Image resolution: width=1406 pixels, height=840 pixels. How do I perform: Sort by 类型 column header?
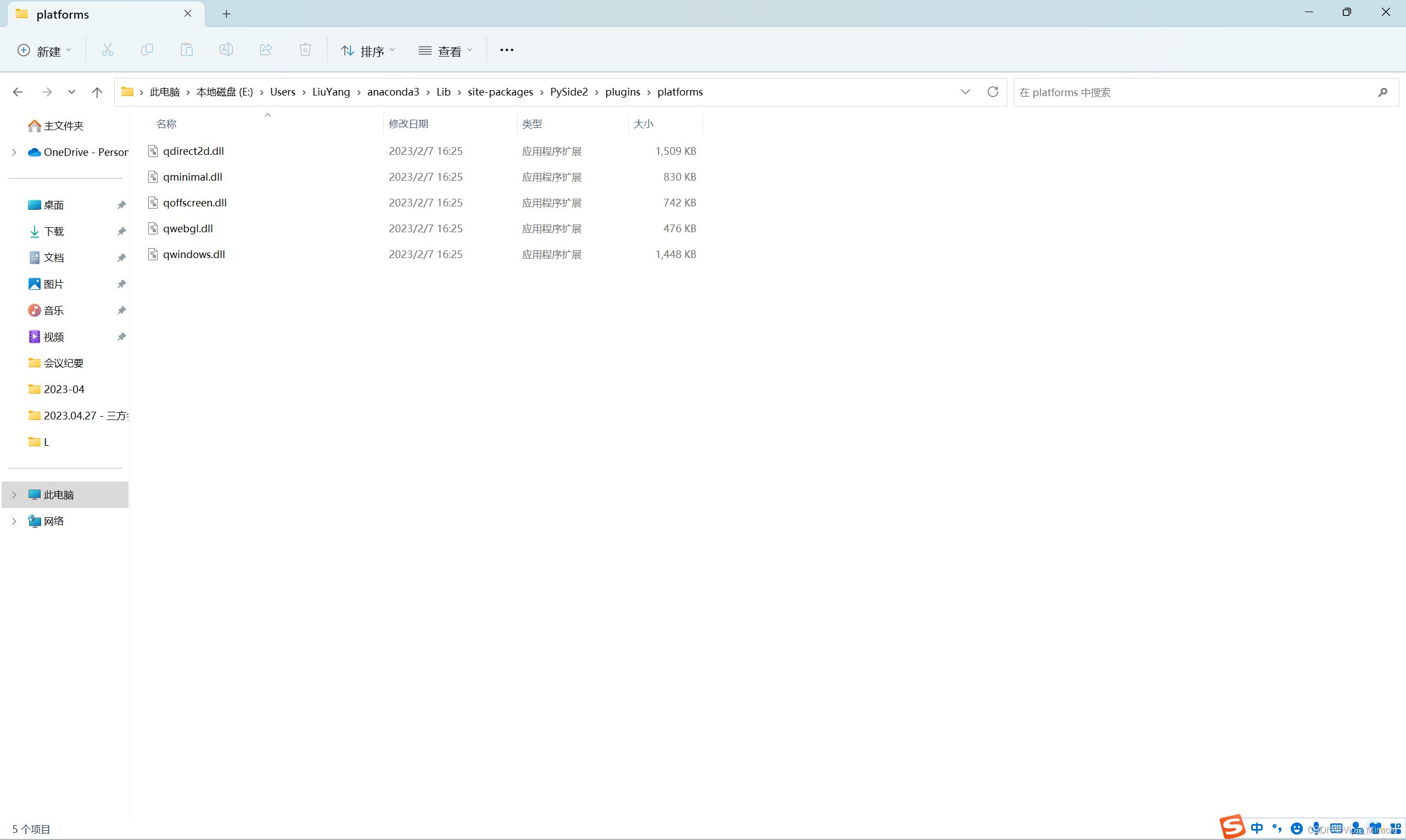click(x=532, y=124)
